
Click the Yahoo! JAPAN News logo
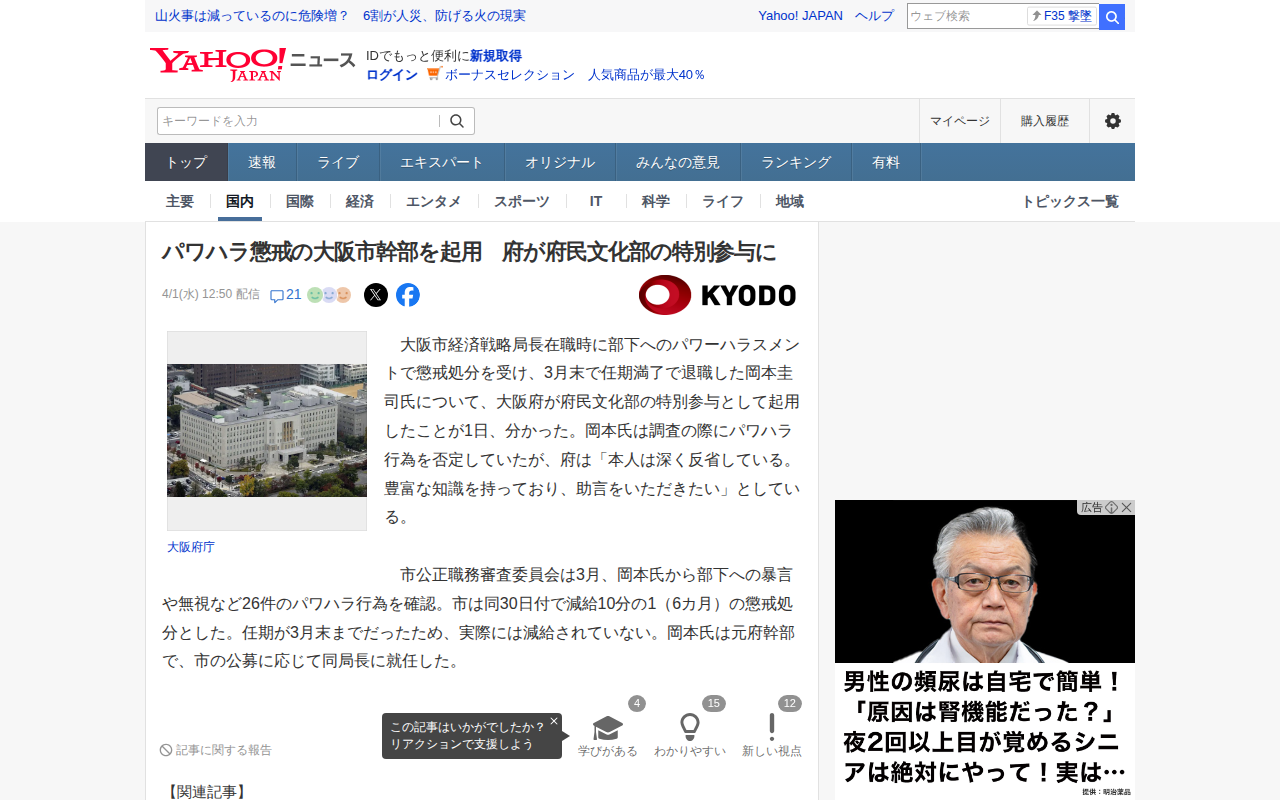point(253,64)
